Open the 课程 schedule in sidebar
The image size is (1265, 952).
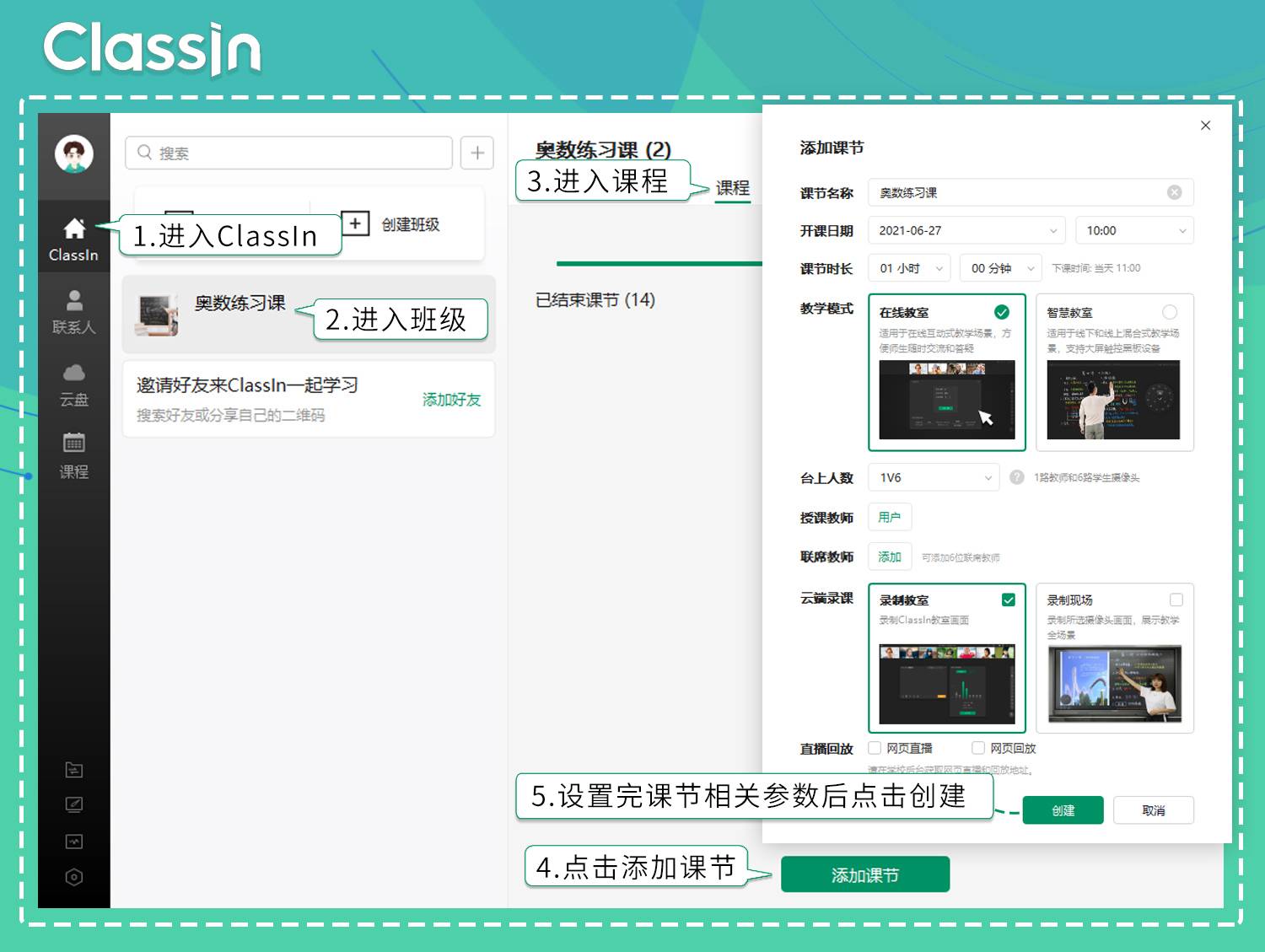coord(74,455)
